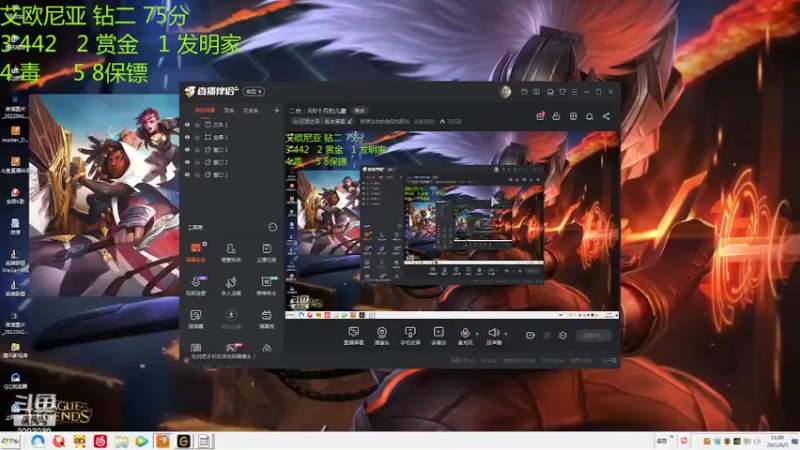
Task: Expand the toolbox more options circle
Action: point(272,227)
